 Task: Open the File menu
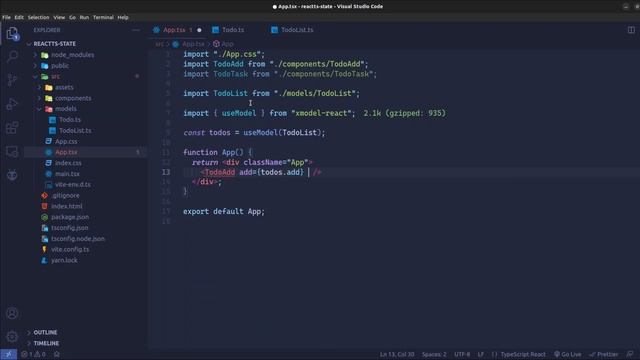(7, 18)
